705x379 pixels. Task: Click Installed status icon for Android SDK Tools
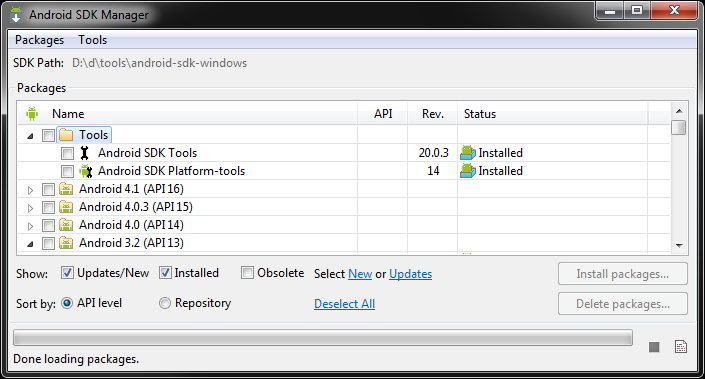[468, 153]
